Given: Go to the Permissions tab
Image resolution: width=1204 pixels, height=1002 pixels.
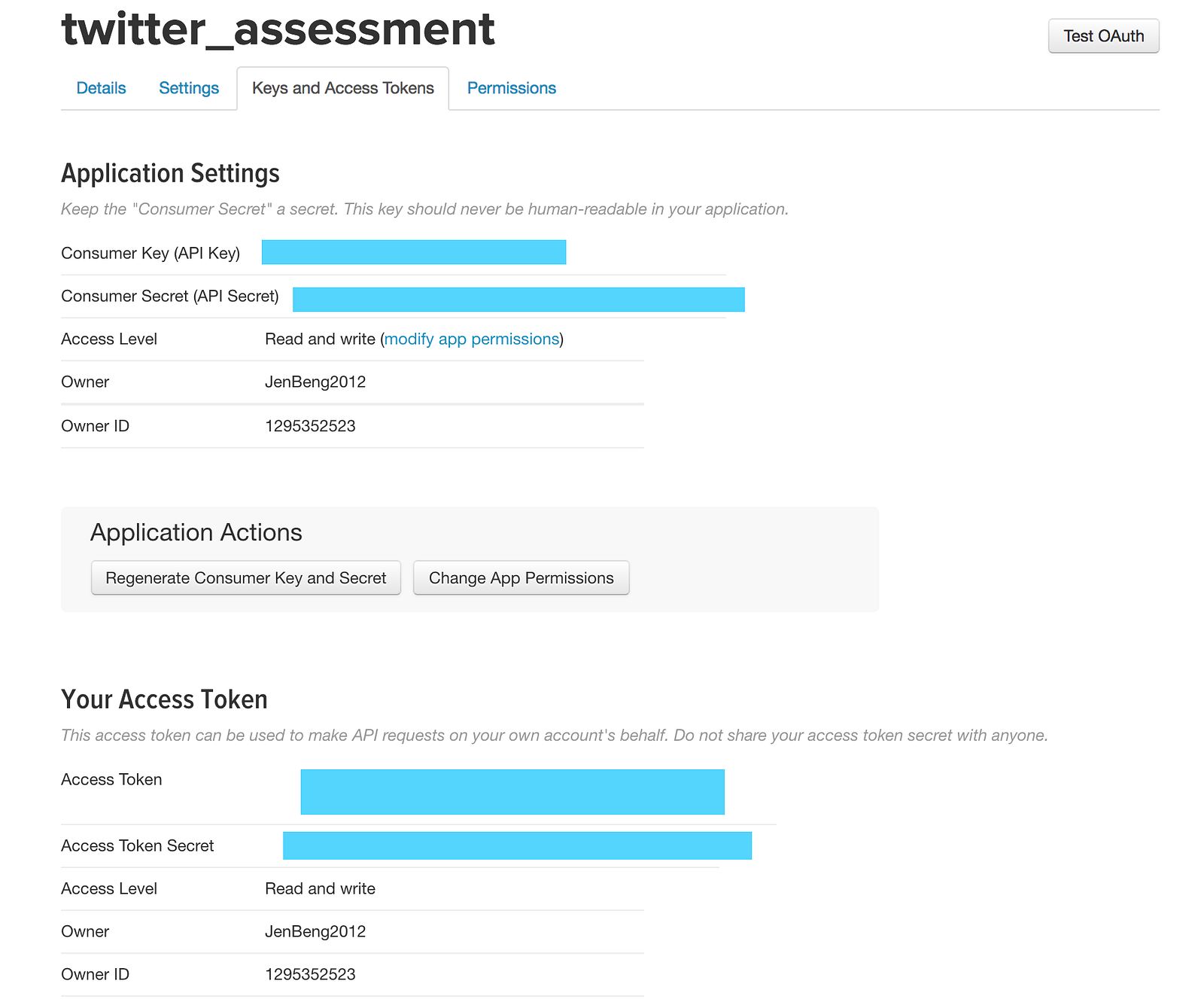Looking at the screenshot, I should click(512, 88).
